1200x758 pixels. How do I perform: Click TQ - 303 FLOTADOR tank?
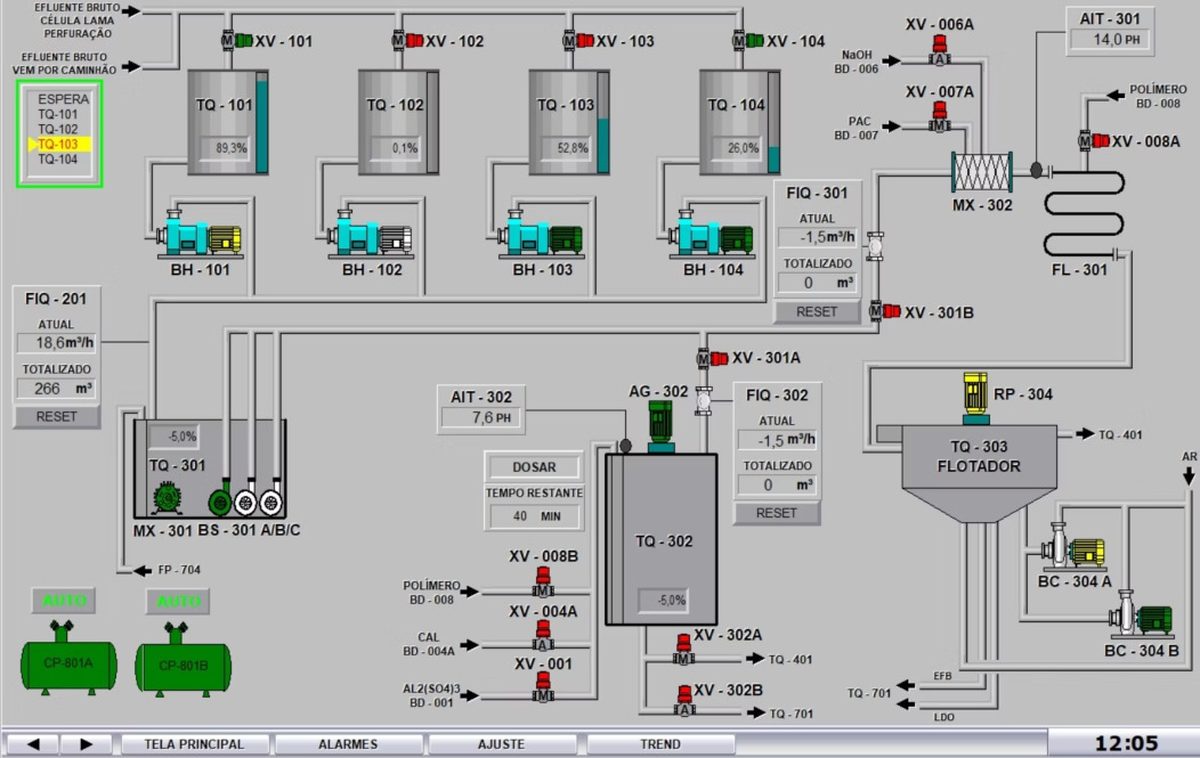[980, 472]
